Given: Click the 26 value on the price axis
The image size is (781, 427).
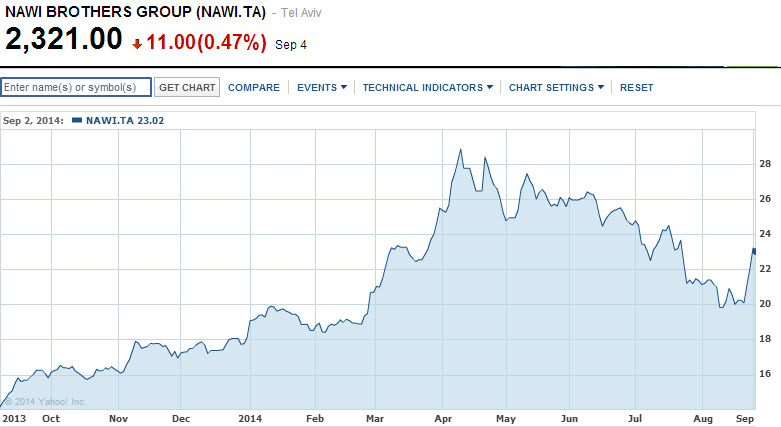Looking at the screenshot, I should 765,199.
